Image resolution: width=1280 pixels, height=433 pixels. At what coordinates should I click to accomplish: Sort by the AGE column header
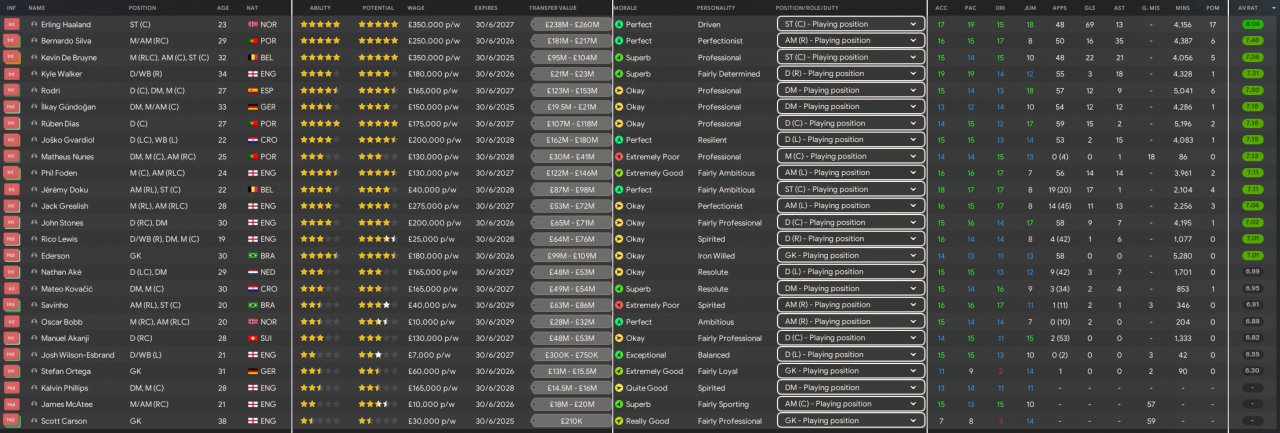click(x=223, y=7)
